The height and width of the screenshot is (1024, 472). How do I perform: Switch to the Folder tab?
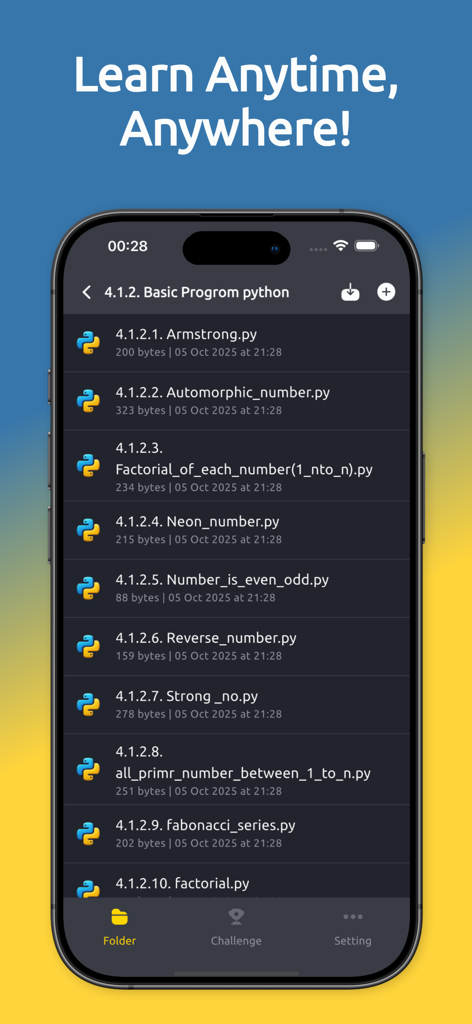pyautogui.click(x=119, y=927)
